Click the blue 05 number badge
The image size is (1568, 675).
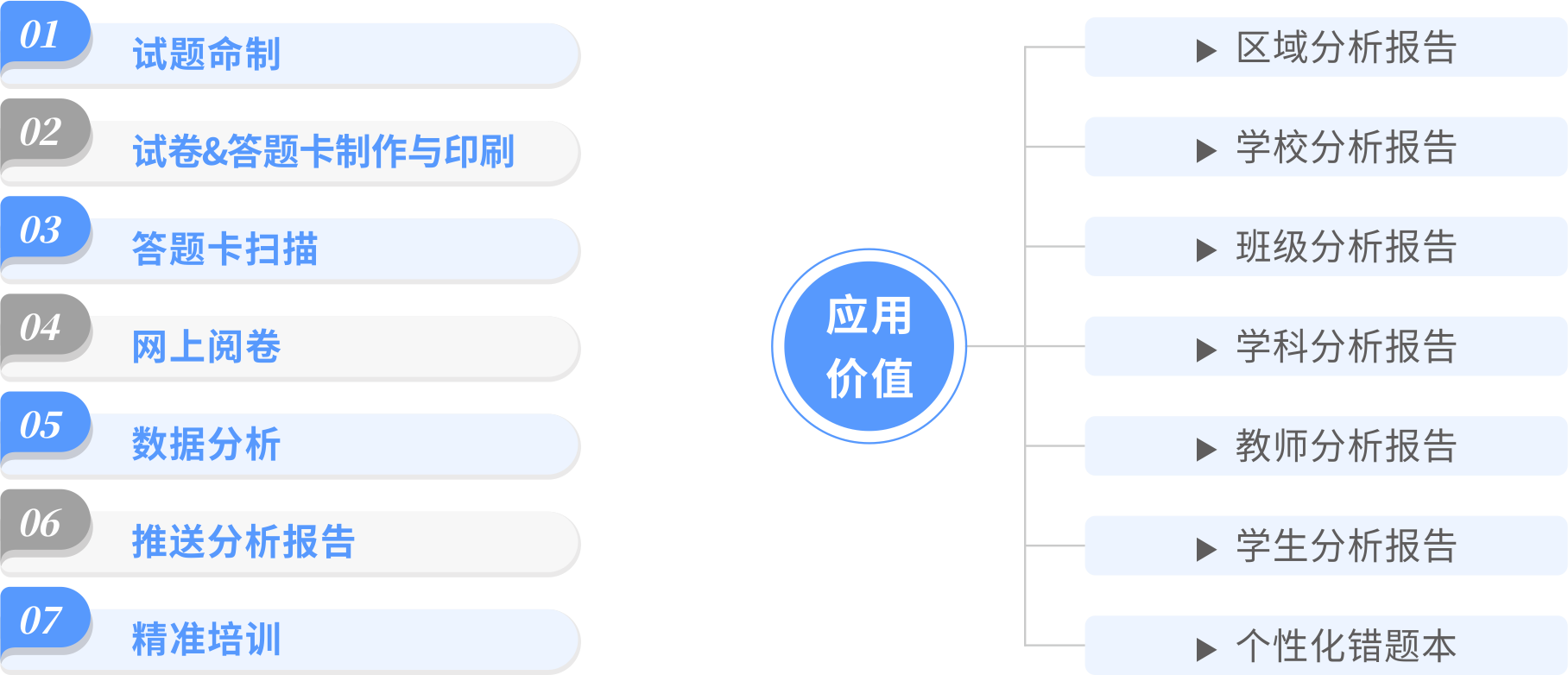tap(42, 425)
